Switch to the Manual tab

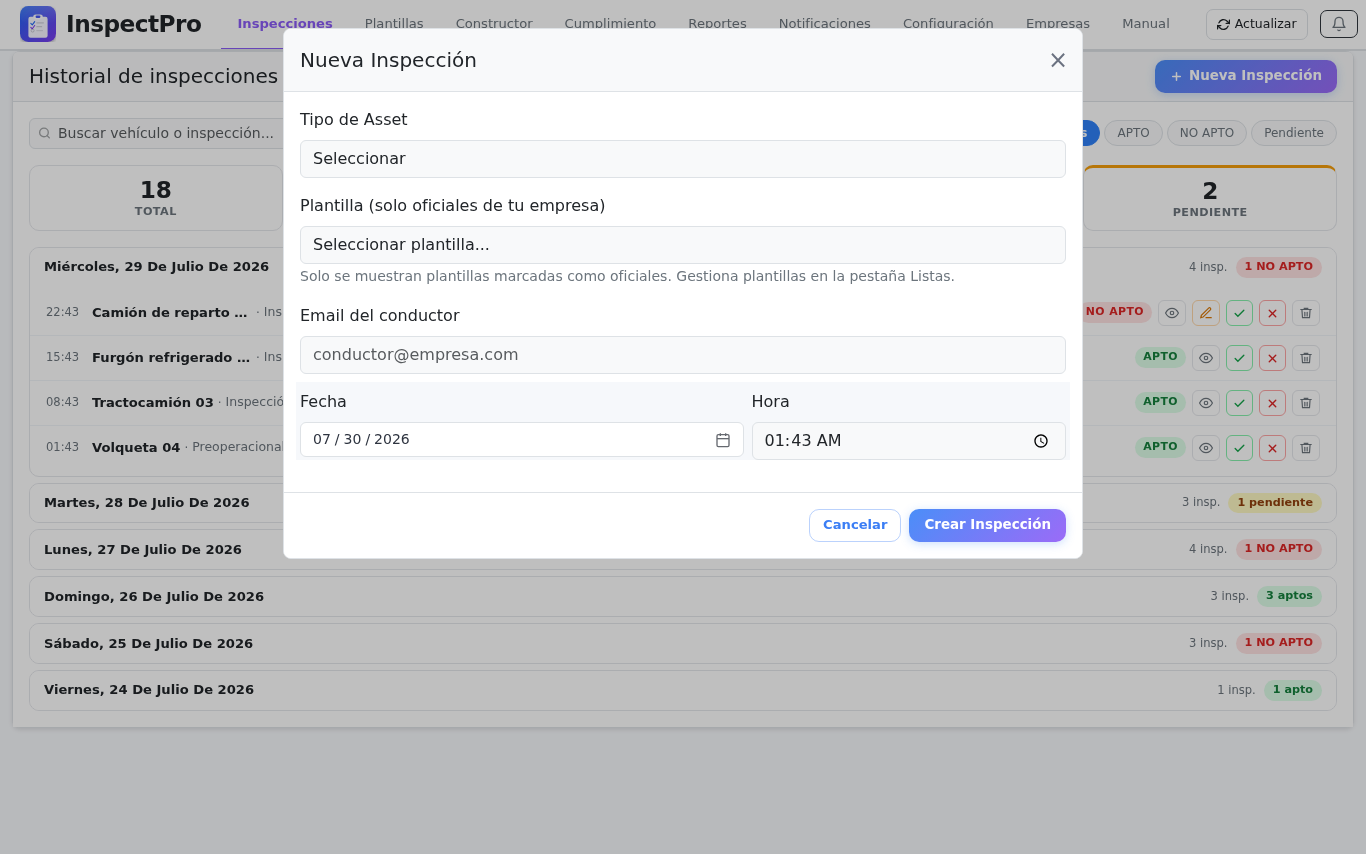pos(1146,24)
